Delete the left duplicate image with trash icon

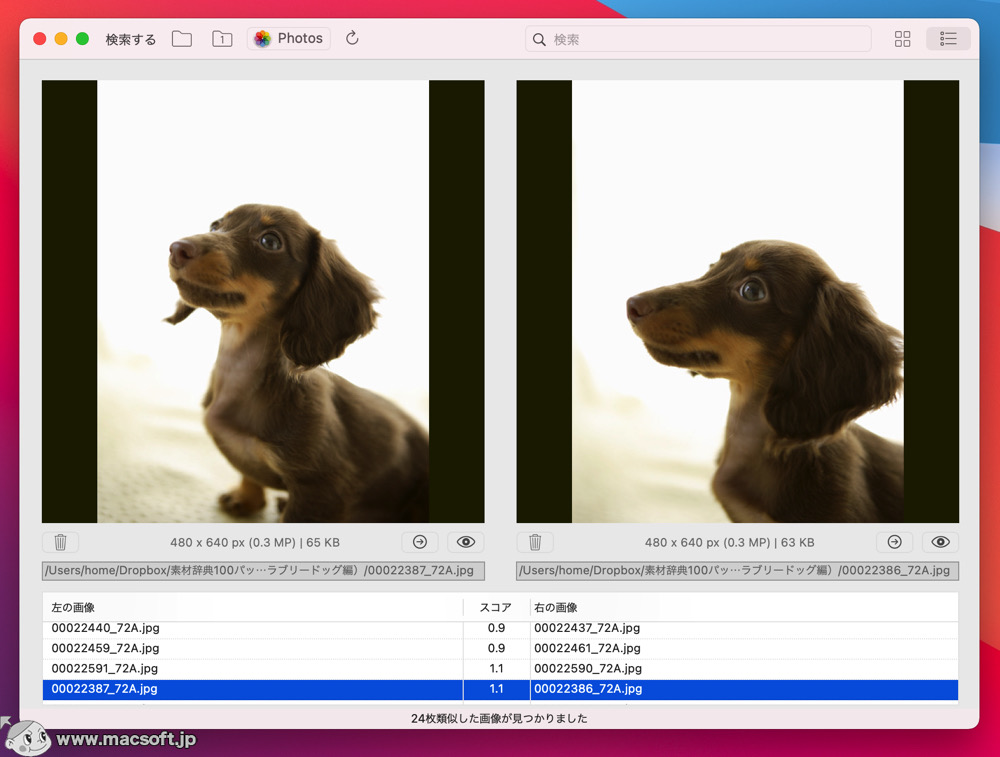[x=60, y=541]
